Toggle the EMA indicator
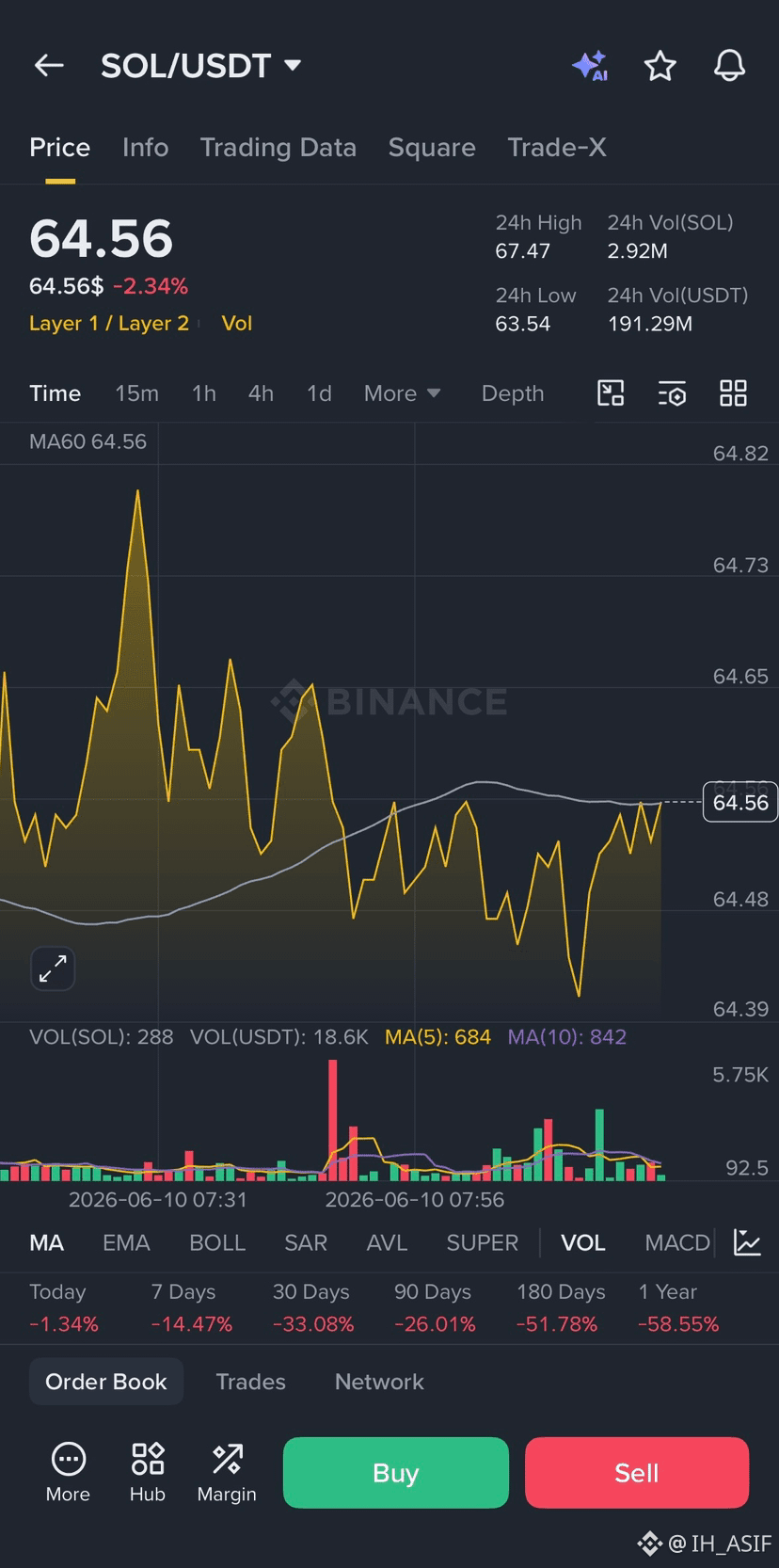Viewport: 779px width, 1568px height. [x=126, y=1242]
